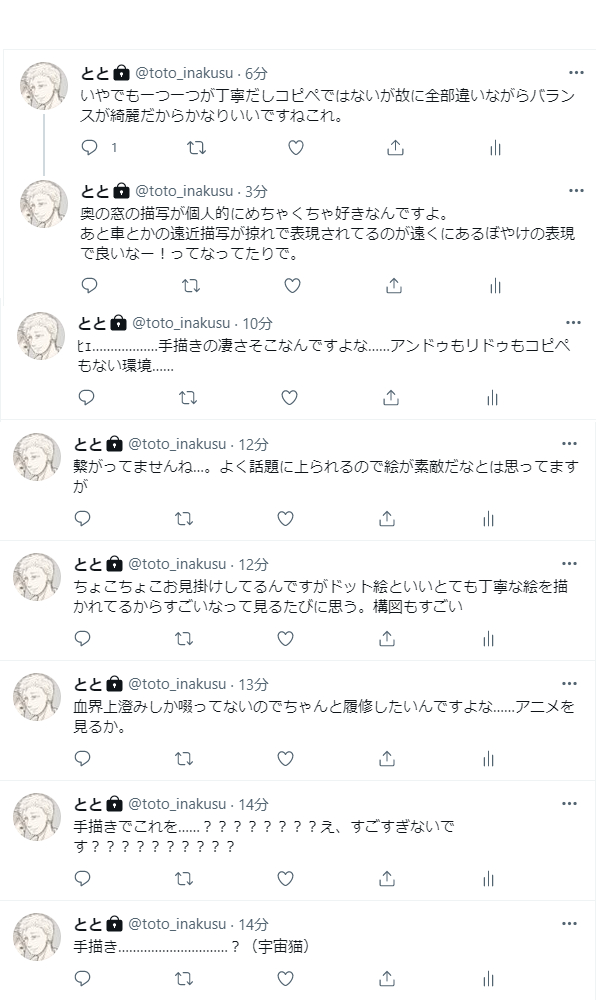Open more options on the 10分 tweet

(x=573, y=323)
